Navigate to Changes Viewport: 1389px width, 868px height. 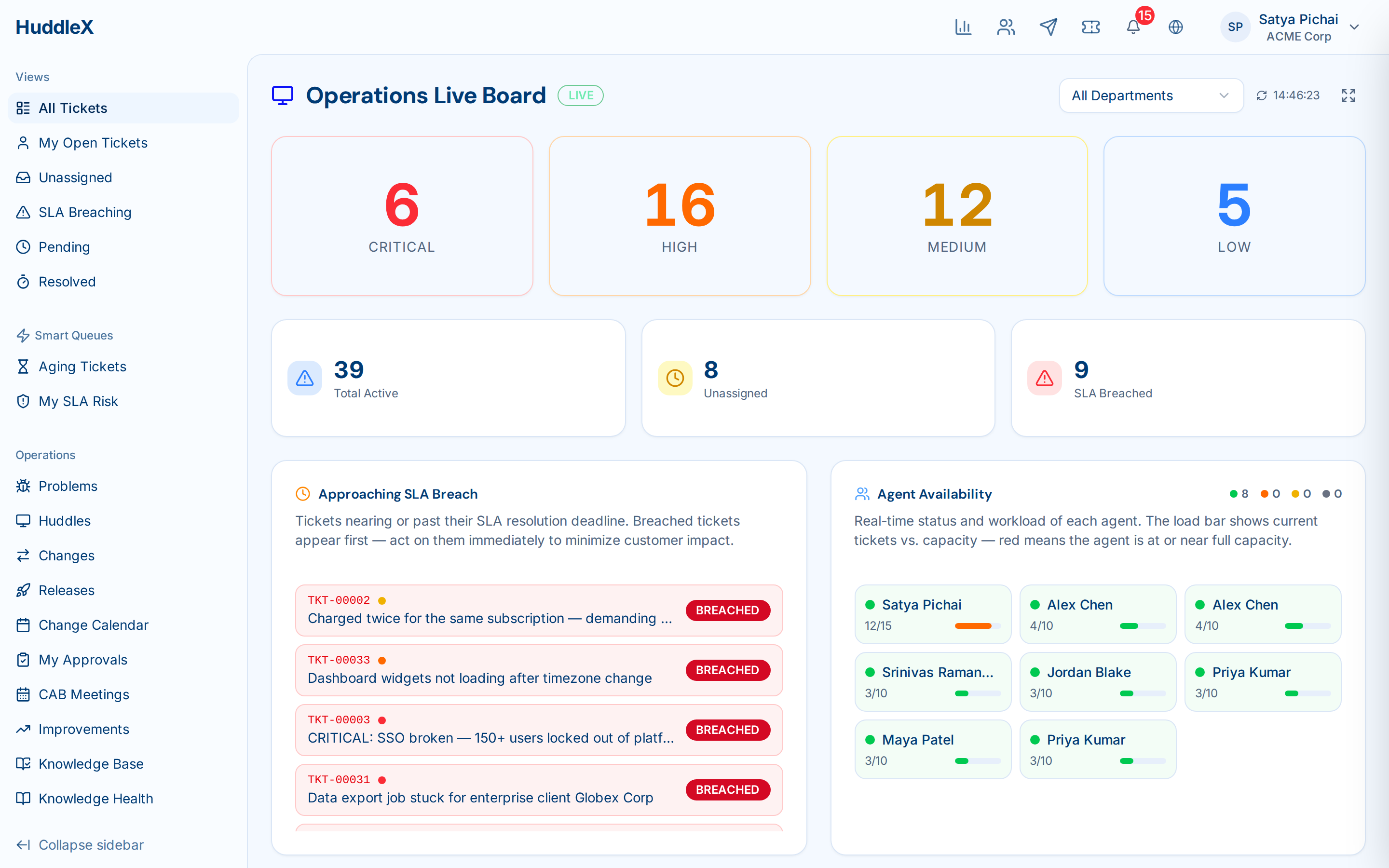pos(123,556)
